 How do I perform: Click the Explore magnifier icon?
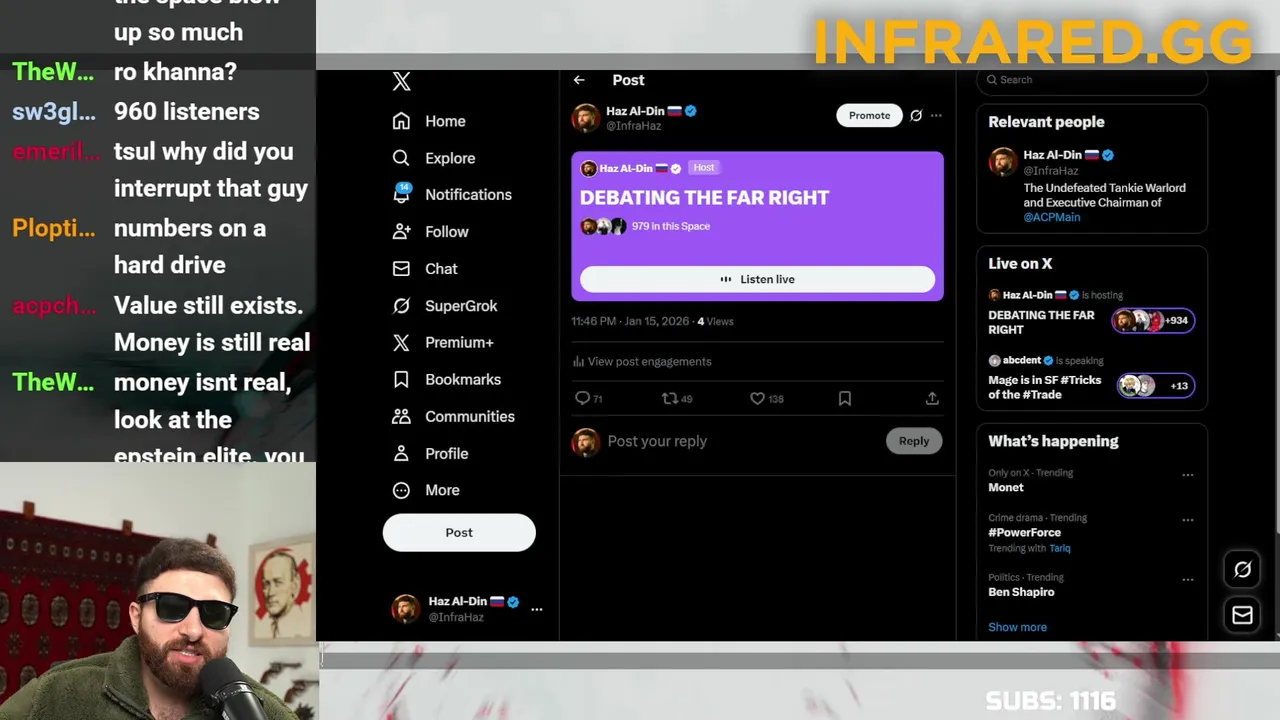(x=401, y=158)
